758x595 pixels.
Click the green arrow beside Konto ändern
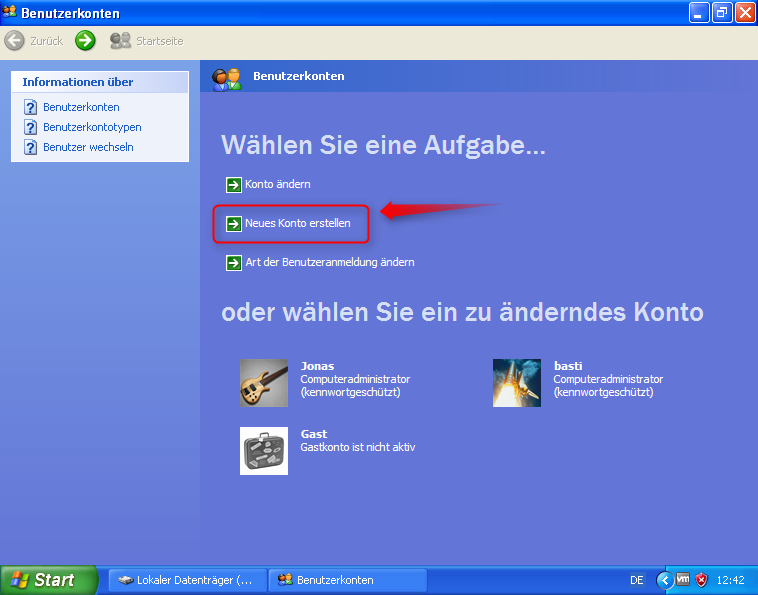pyautogui.click(x=234, y=185)
